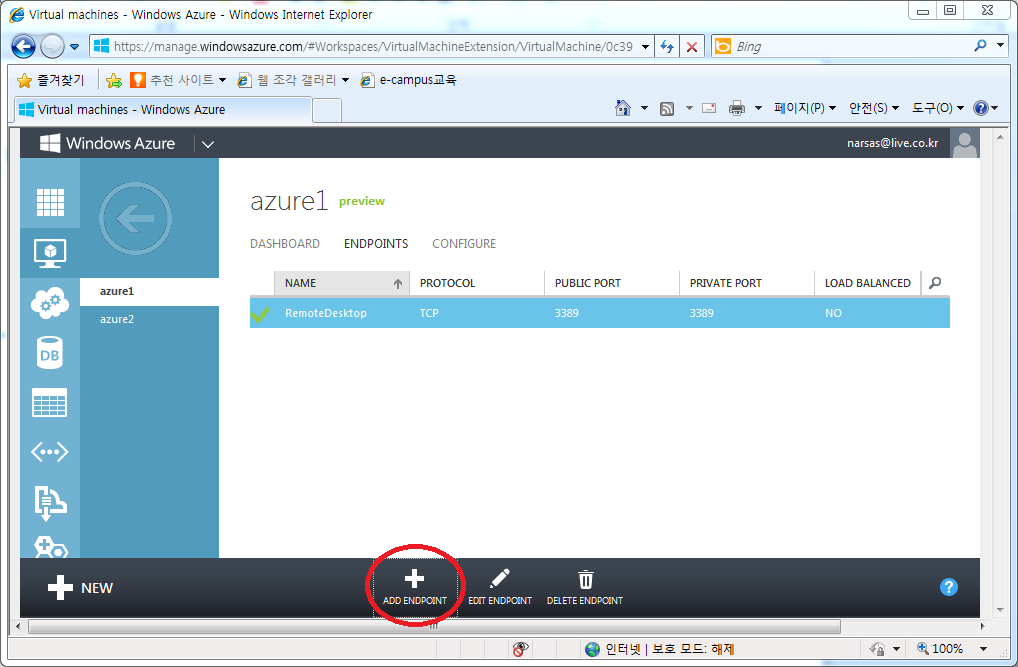Image resolution: width=1018 pixels, height=667 pixels.
Task: Click the read mail icon
Action: 709,108
